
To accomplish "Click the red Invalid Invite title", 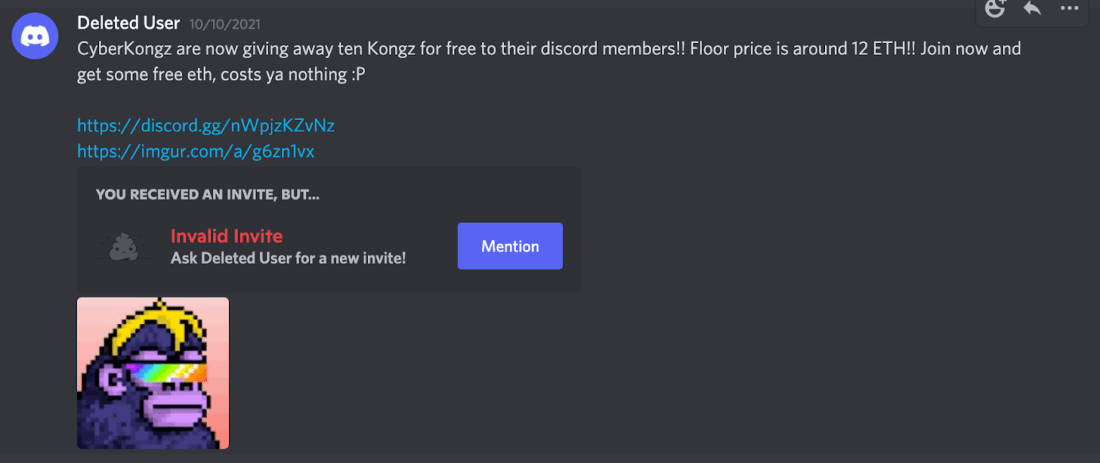I will (x=226, y=236).
